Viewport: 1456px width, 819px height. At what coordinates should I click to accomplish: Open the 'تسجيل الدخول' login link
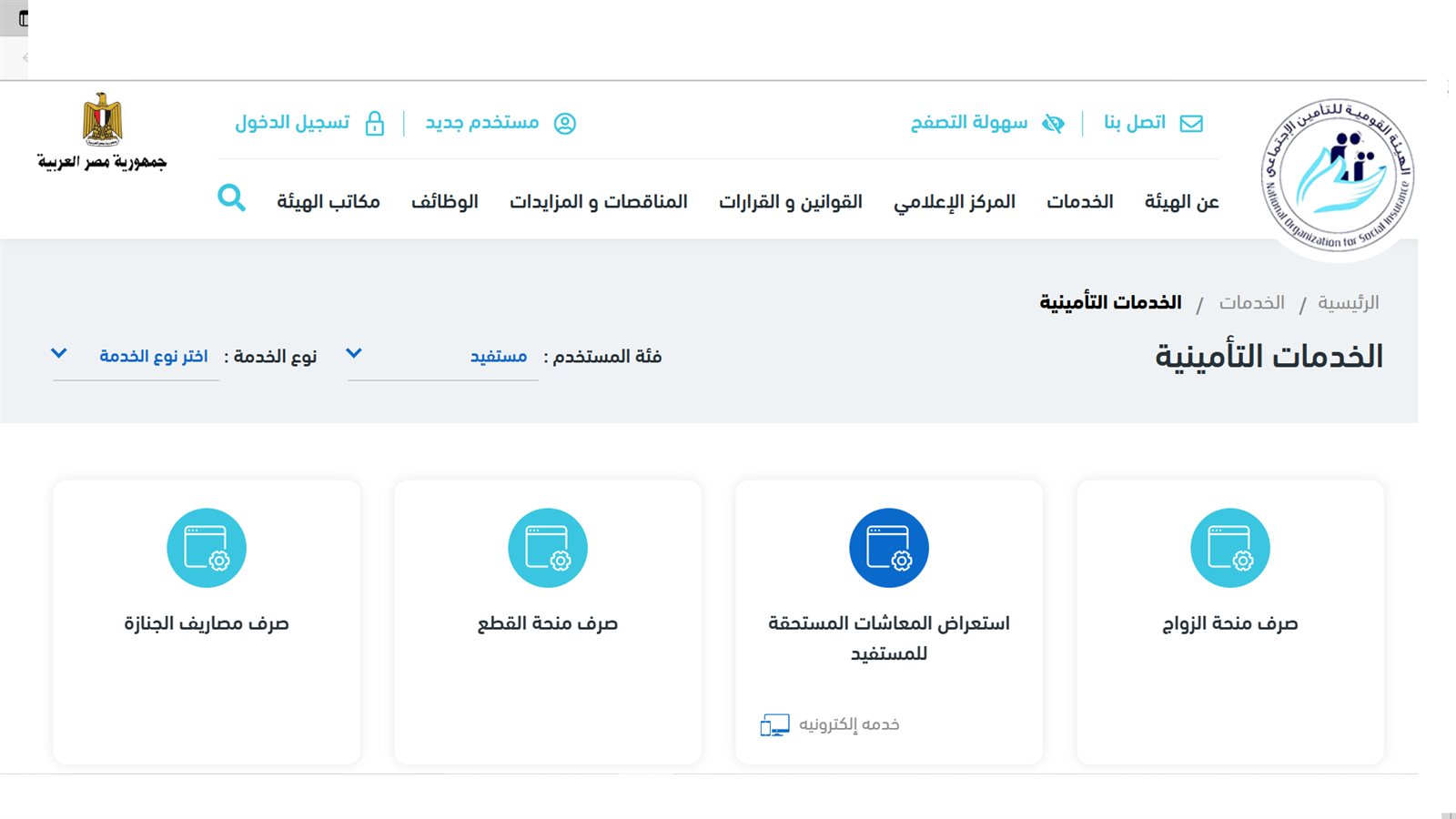click(x=293, y=122)
